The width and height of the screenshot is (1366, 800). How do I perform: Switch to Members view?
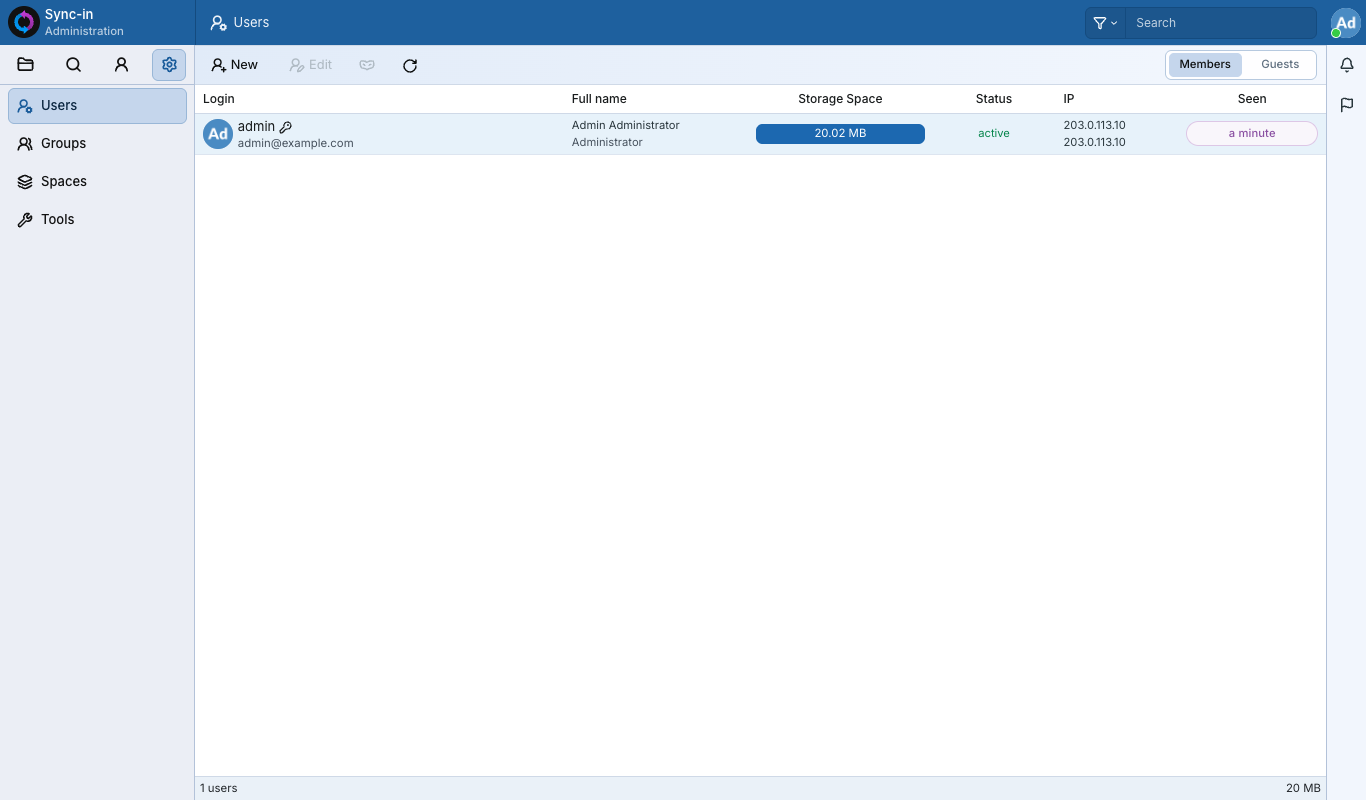click(1205, 65)
